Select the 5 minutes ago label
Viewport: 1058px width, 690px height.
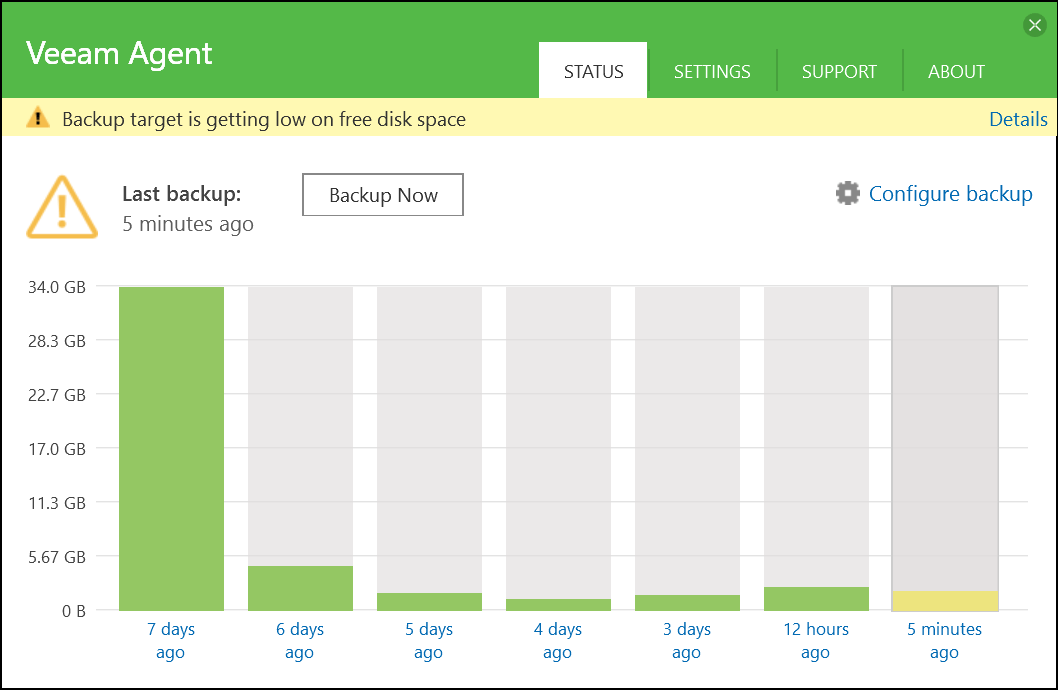pyautogui.click(x=944, y=640)
